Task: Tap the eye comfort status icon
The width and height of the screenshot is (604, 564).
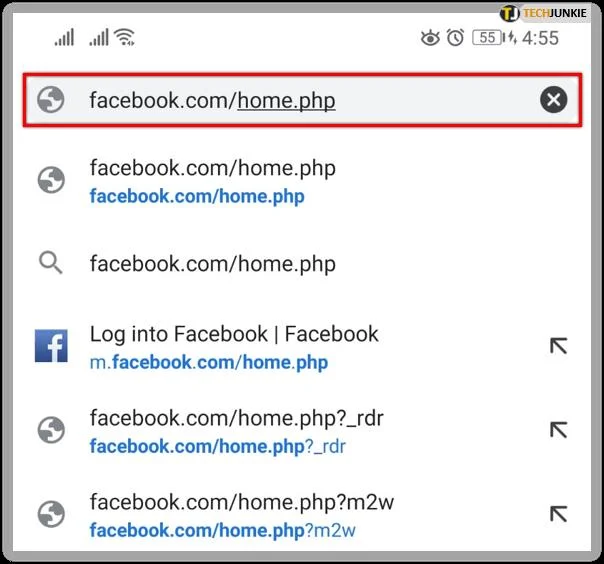Action: 430,38
